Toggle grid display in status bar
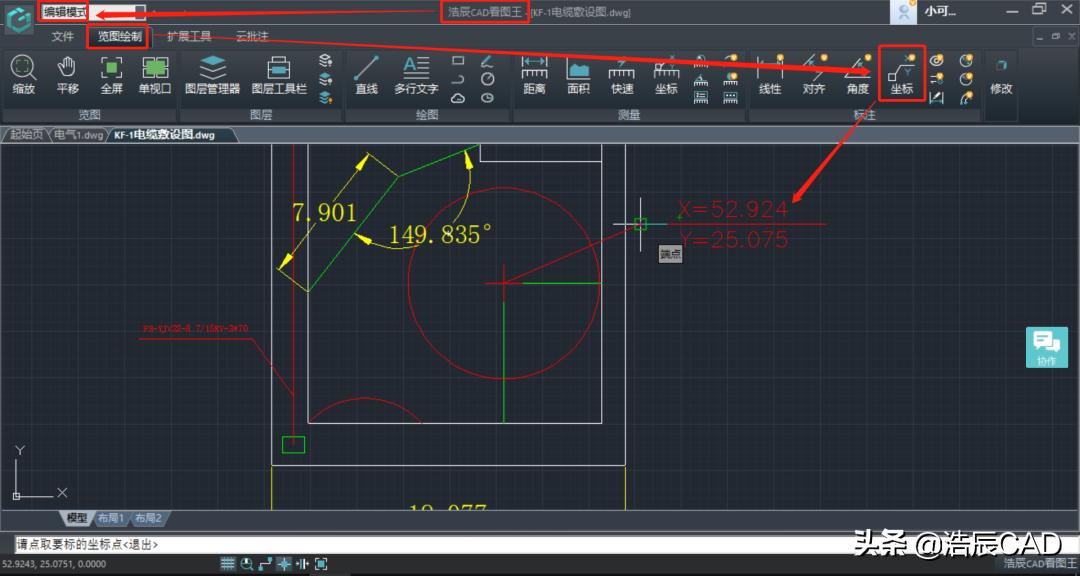Screen dimensions: 1080x576 point(228,564)
